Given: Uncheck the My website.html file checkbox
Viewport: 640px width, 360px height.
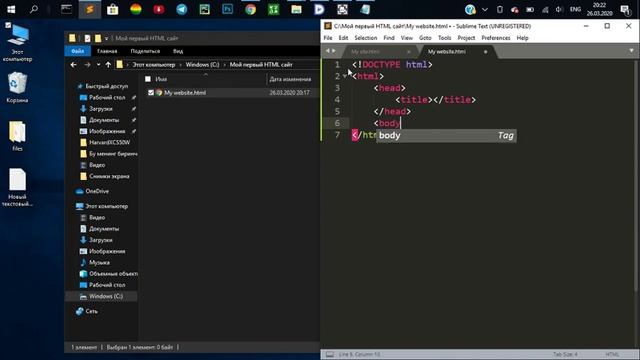Looking at the screenshot, I should pyautogui.click(x=151, y=93).
